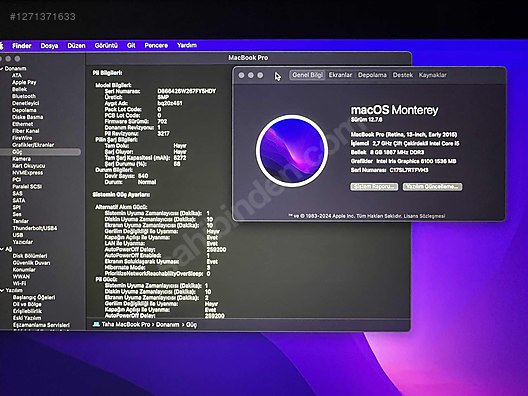Select Apple Pay in the sidebar

pos(24,82)
